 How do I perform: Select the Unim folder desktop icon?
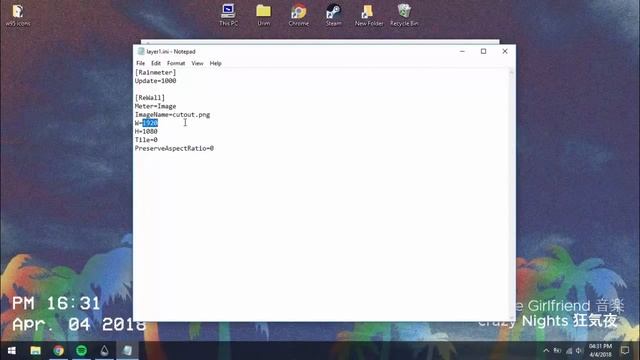pyautogui.click(x=264, y=15)
